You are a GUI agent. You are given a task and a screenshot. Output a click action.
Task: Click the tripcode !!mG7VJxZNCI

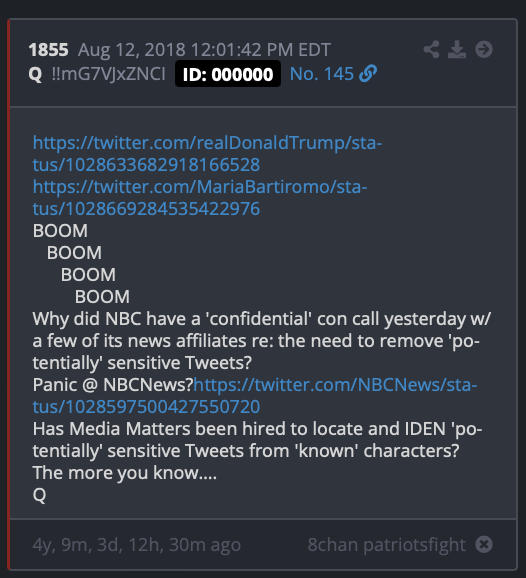point(108,74)
